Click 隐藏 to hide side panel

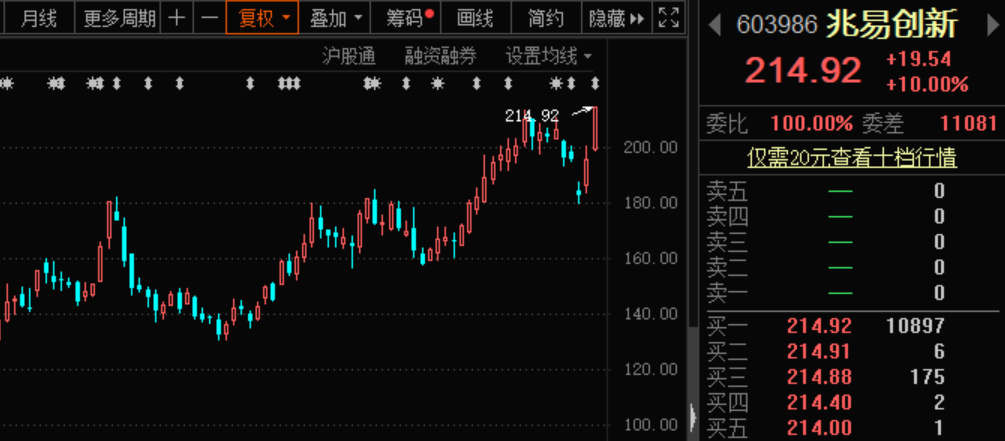pos(616,17)
